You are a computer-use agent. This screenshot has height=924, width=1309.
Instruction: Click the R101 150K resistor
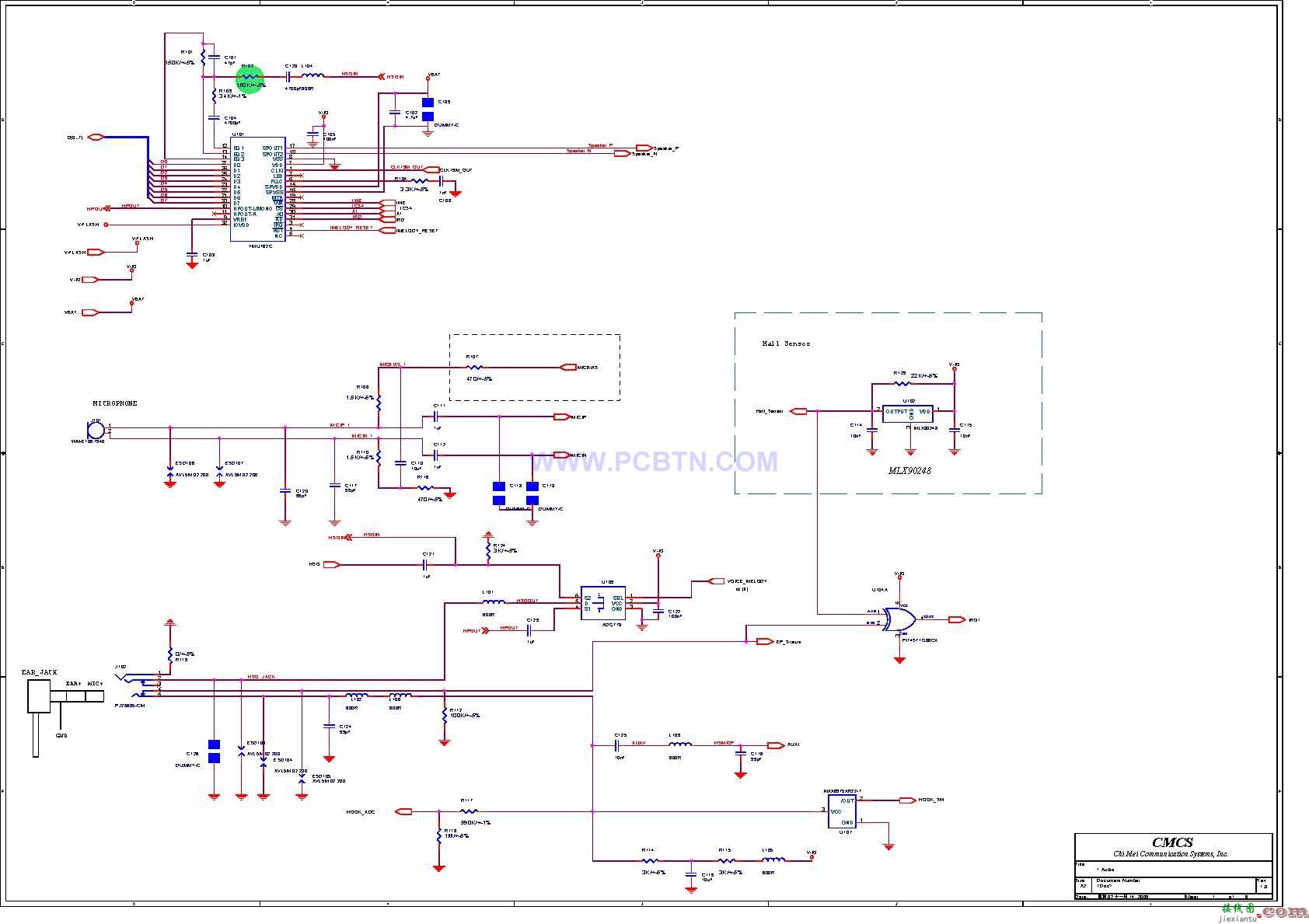203,57
